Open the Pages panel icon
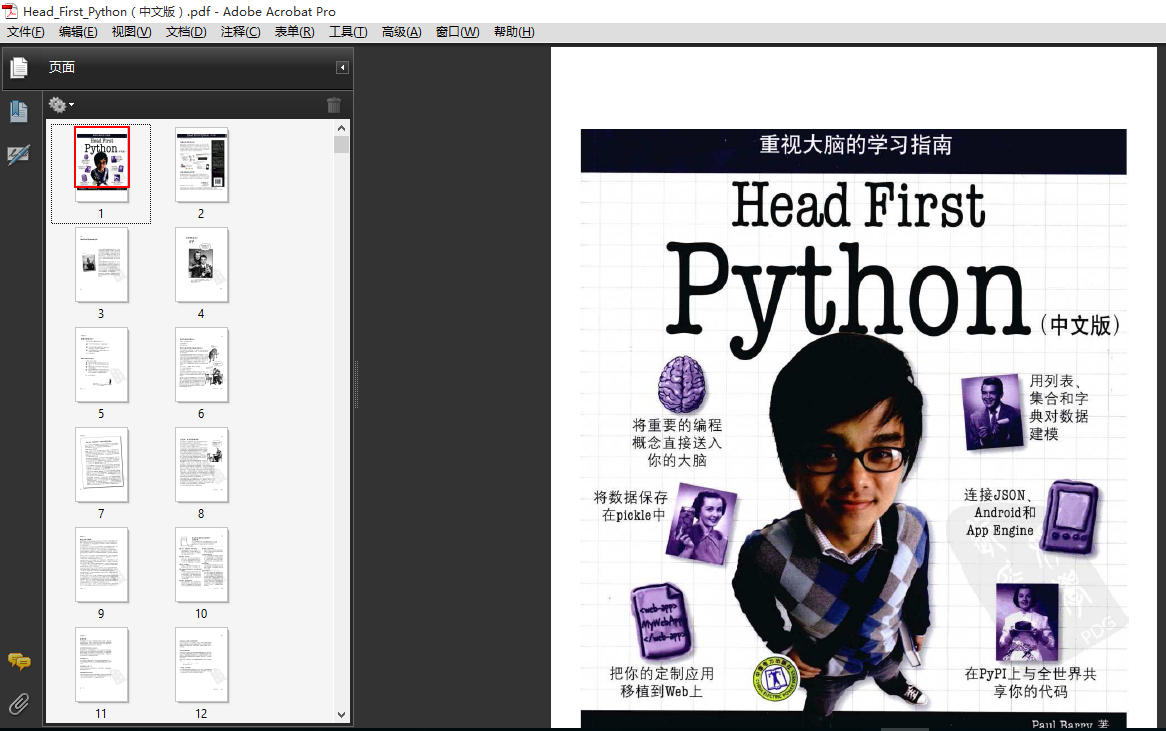Image resolution: width=1166 pixels, height=731 pixels. pyautogui.click(x=19, y=68)
